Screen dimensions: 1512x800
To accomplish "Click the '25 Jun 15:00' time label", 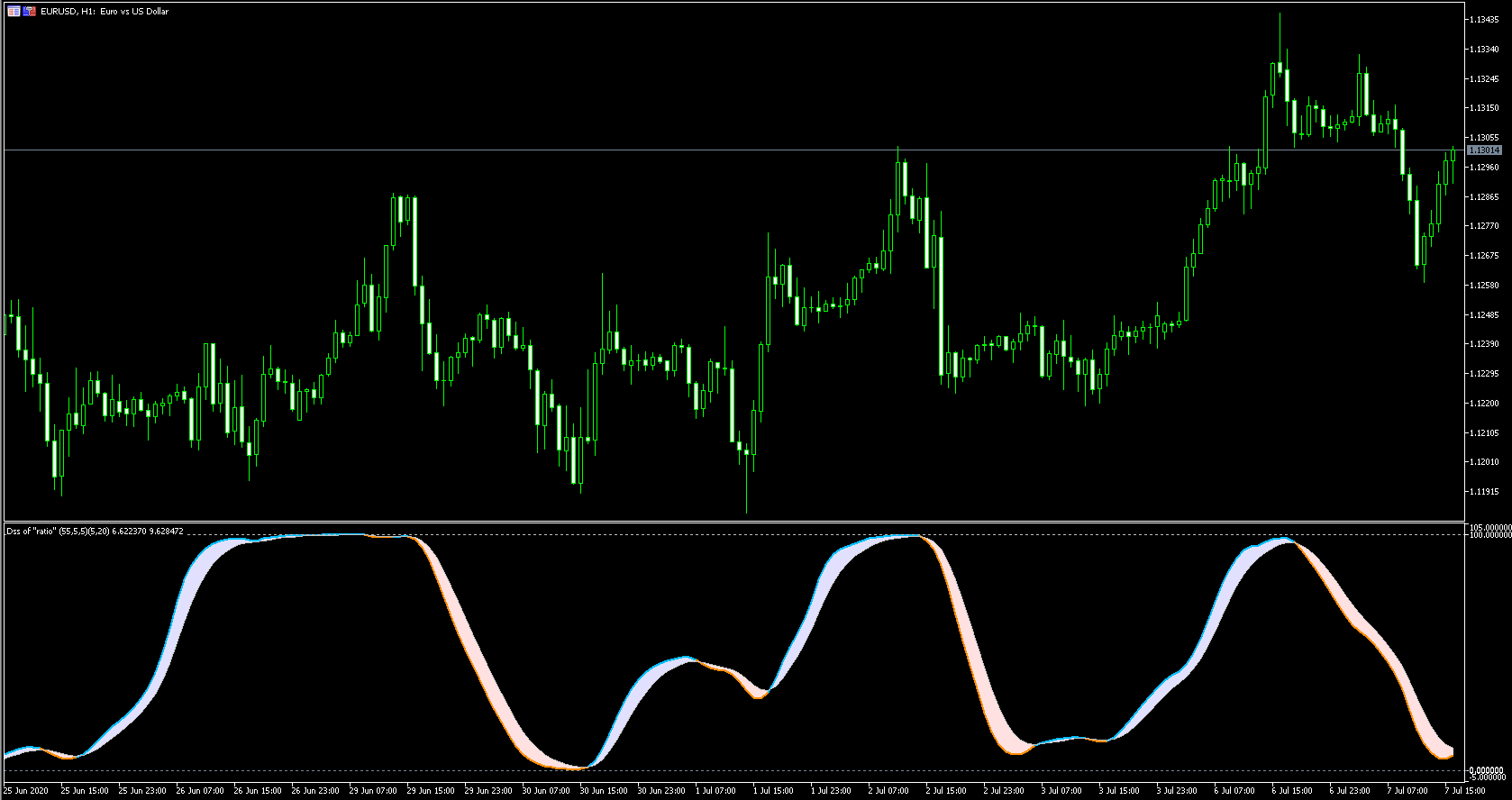I will pyautogui.click(x=85, y=791).
